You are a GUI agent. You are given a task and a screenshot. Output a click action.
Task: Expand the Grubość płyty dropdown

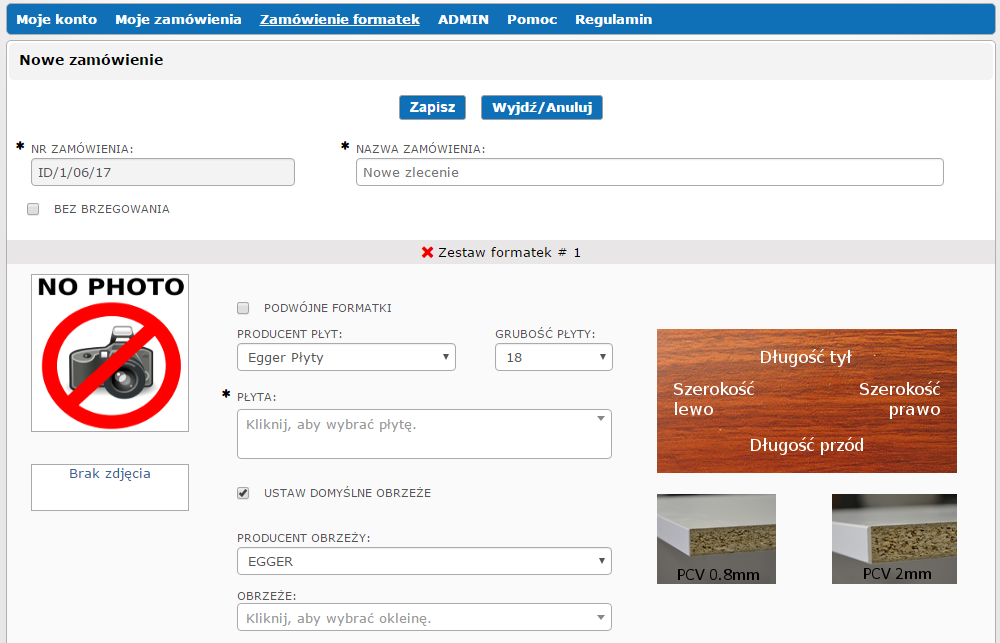tap(553, 357)
